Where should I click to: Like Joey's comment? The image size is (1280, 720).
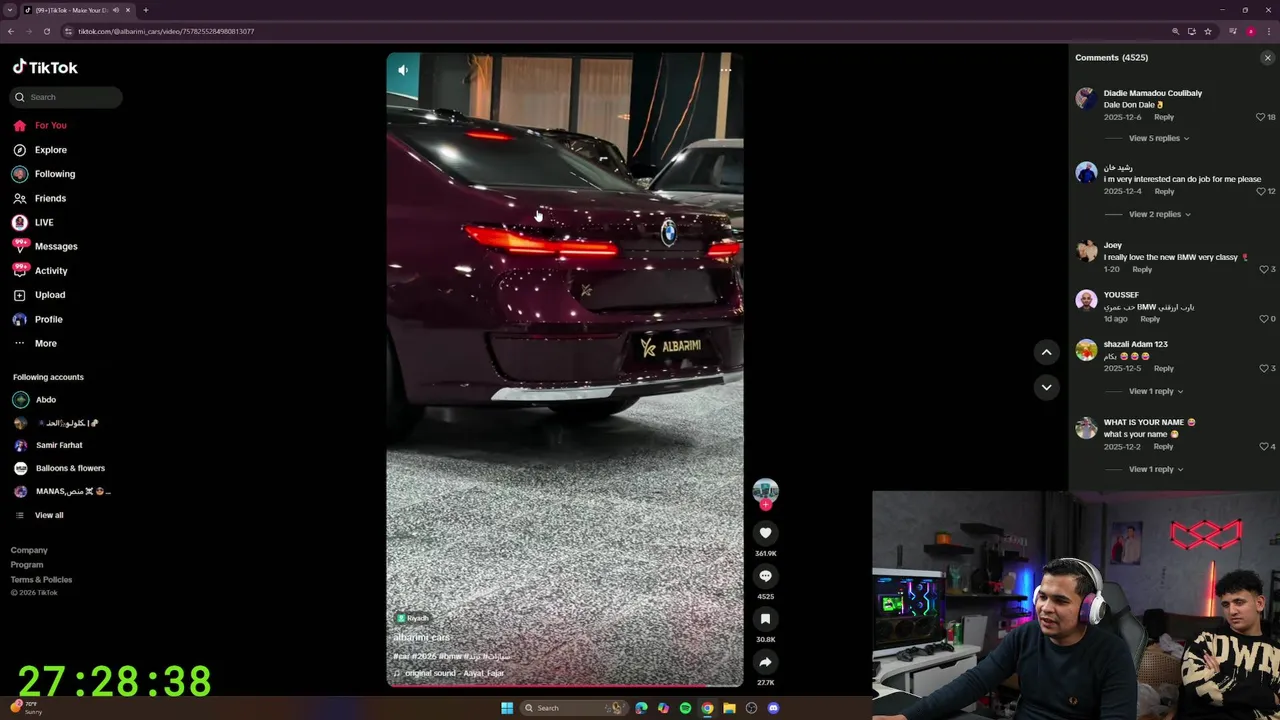(x=1264, y=269)
